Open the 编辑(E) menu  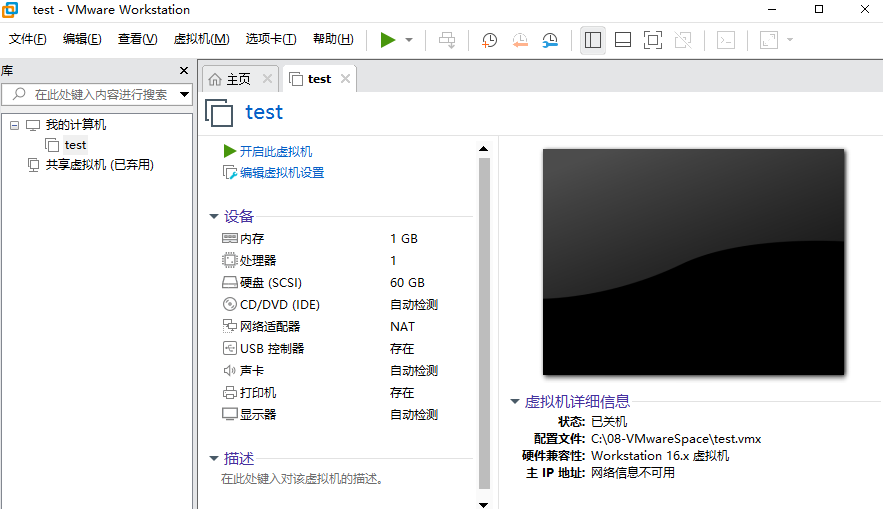tap(82, 39)
